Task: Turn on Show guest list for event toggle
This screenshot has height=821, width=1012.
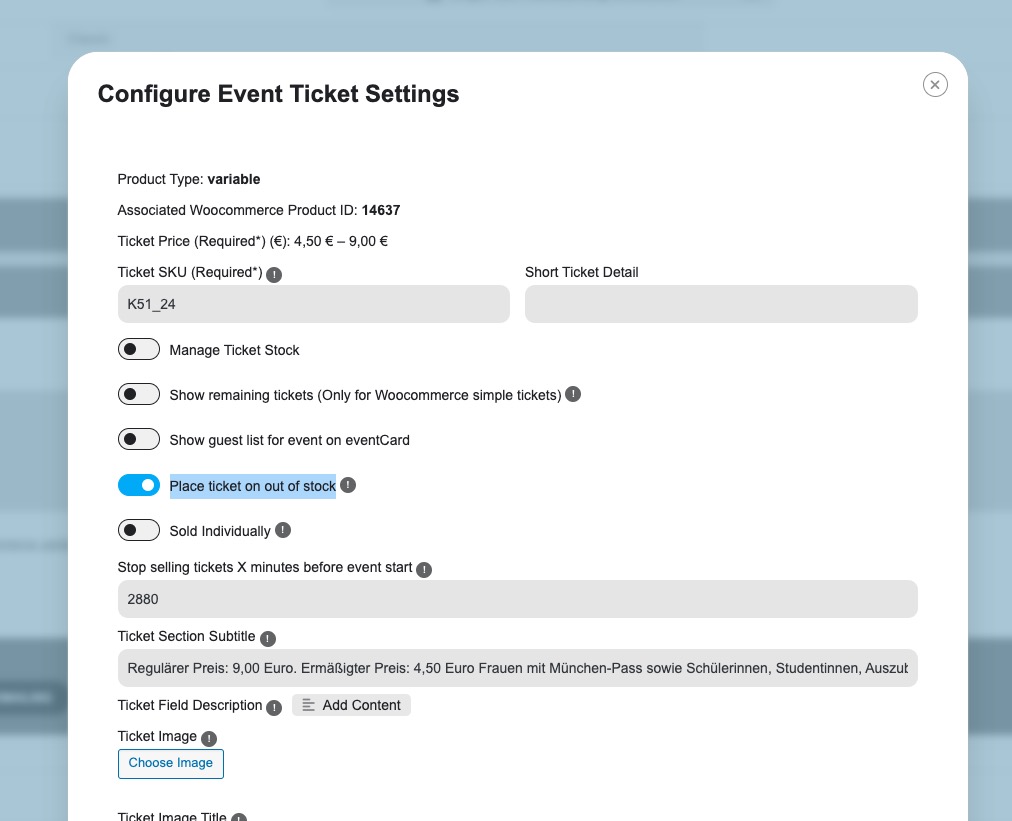Action: [139, 440]
